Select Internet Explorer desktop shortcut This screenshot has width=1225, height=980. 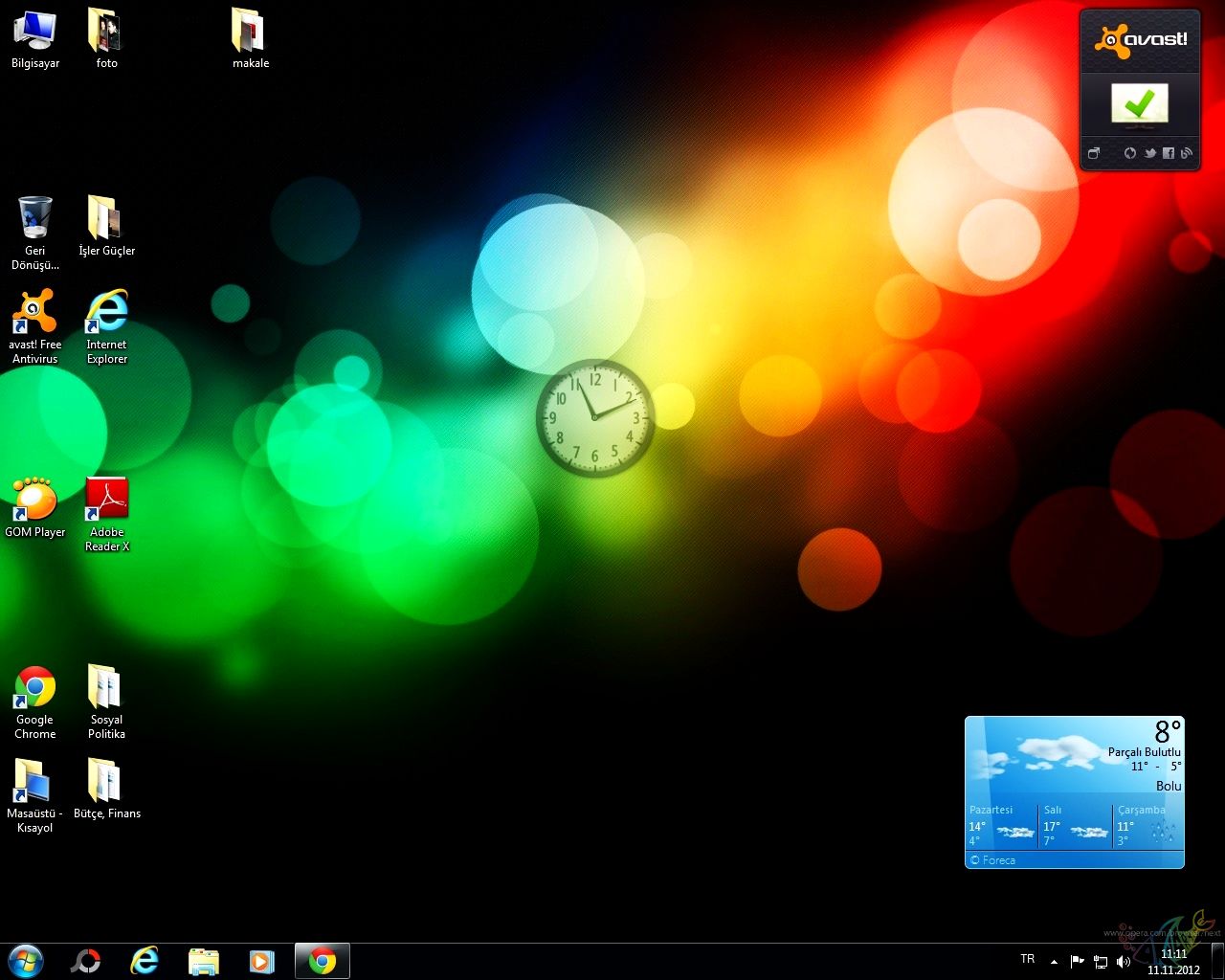coord(106,326)
